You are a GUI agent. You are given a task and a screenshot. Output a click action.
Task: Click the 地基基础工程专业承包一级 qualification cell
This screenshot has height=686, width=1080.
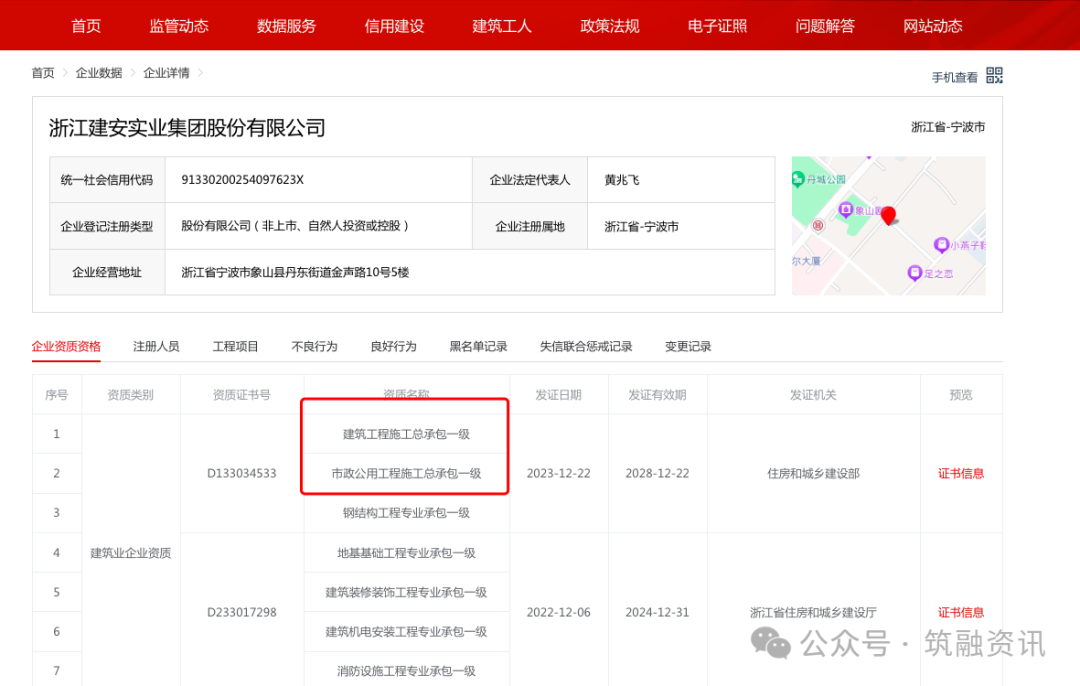(406, 552)
